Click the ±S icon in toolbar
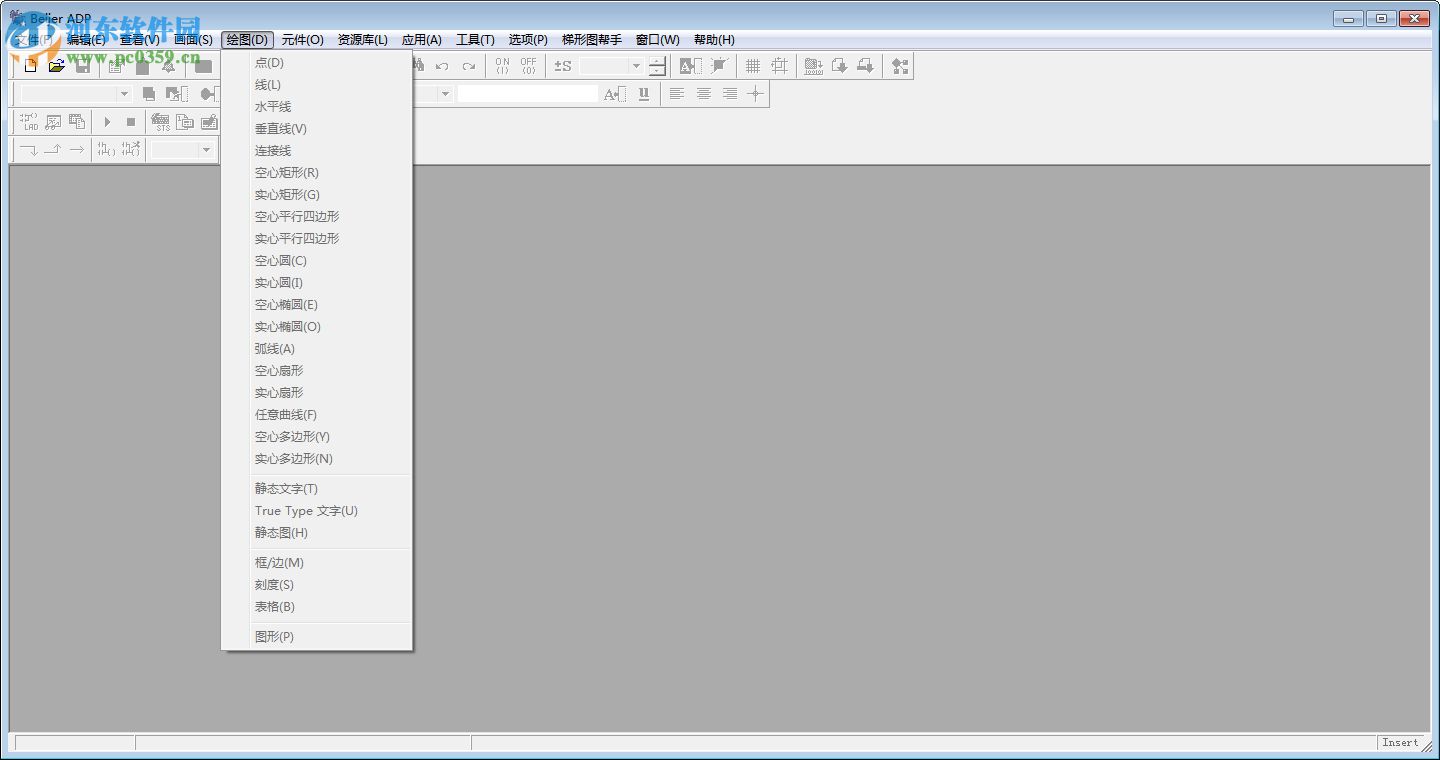This screenshot has height=760, width=1440. coord(563,66)
